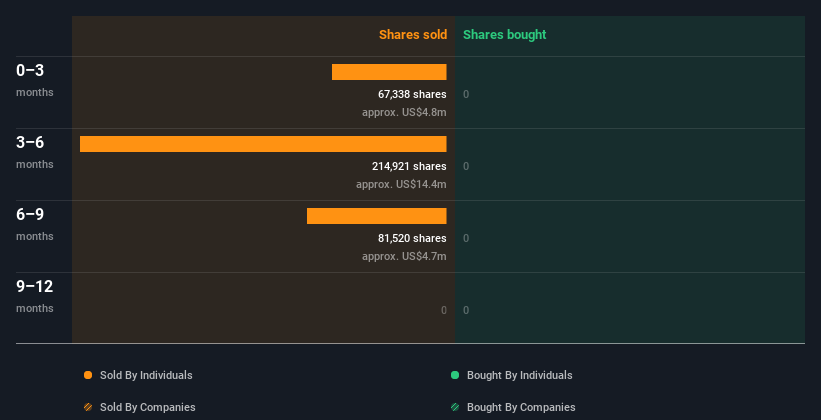821x420 pixels.
Task: Select the Shares sold column header
Action: click(x=412, y=35)
